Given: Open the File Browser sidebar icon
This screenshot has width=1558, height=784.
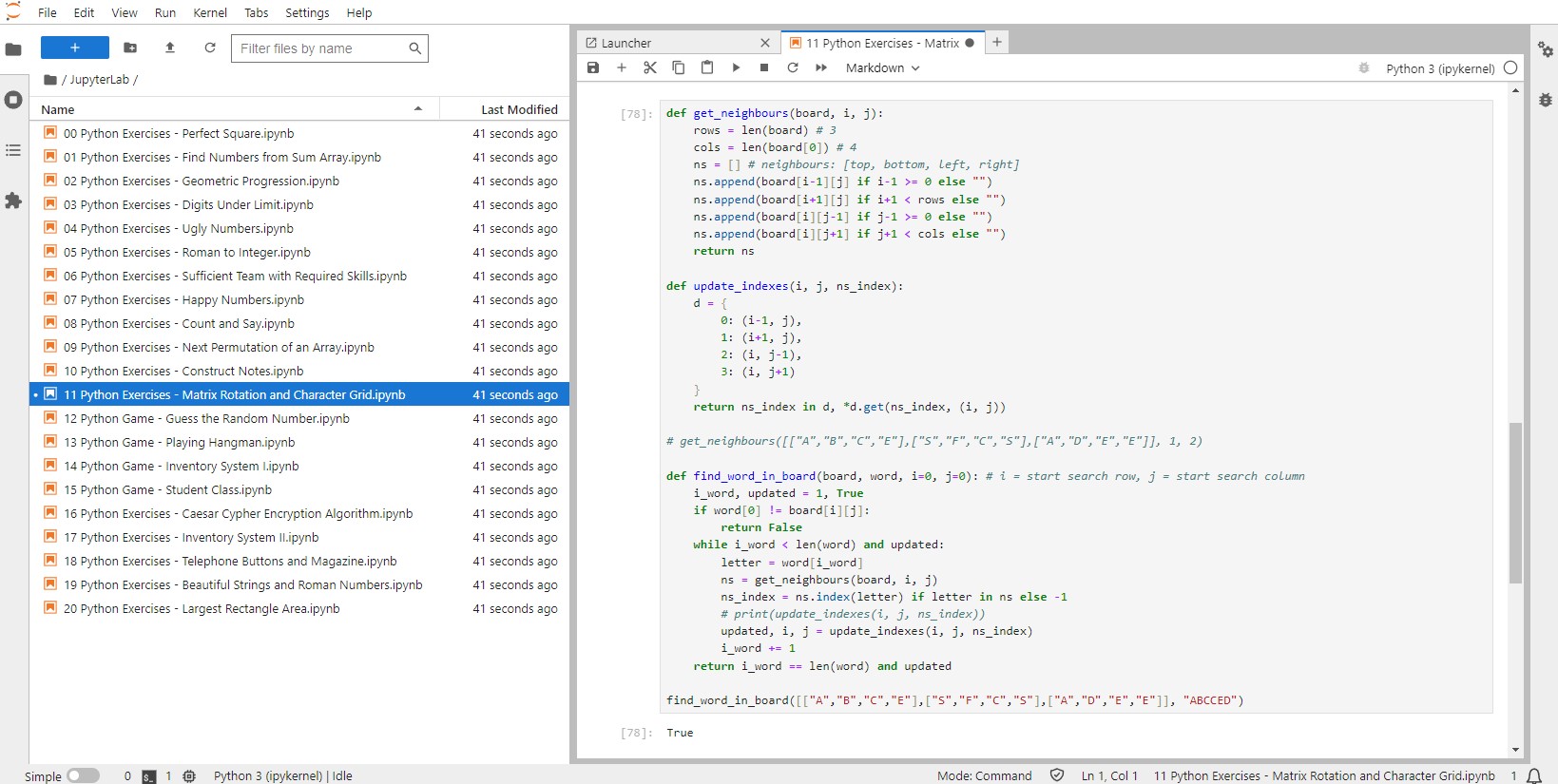Looking at the screenshot, I should point(13,49).
